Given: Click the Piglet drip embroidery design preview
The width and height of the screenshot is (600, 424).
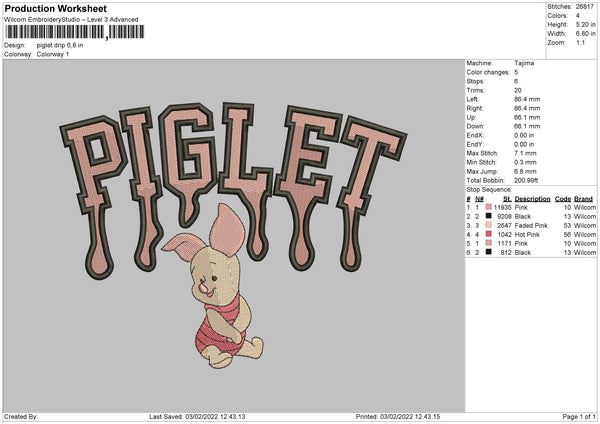Looking at the screenshot, I should tap(233, 235).
